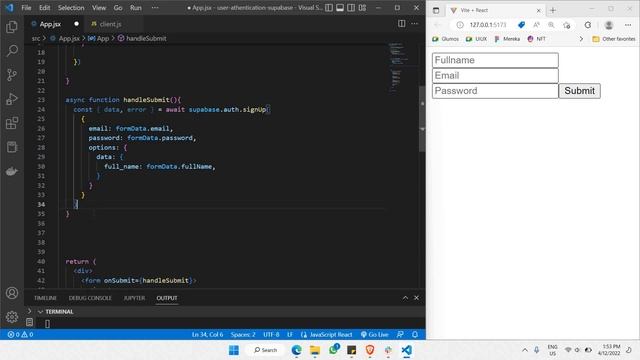Collapse the TERMINAL section
The height and width of the screenshot is (360, 640).
40,311
